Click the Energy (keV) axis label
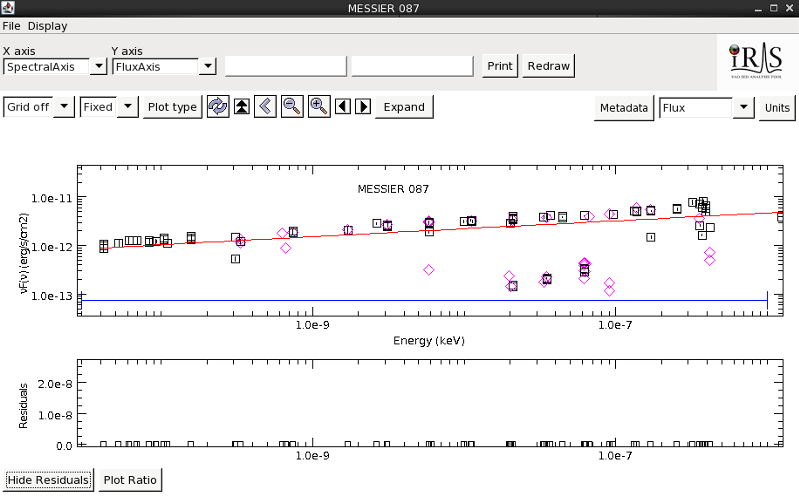Viewport: 799px width, 496px height. pyautogui.click(x=429, y=341)
